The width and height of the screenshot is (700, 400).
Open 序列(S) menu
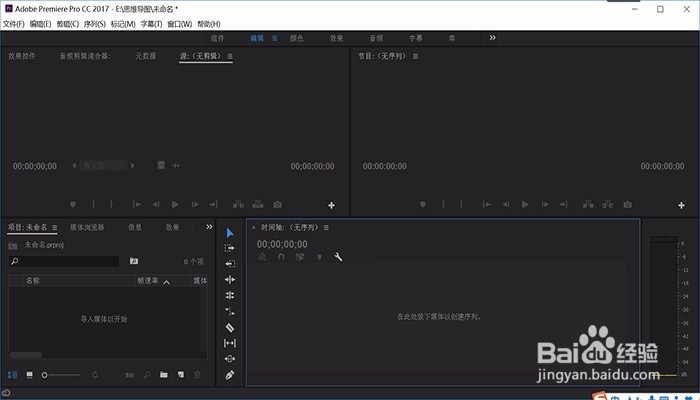(95, 24)
